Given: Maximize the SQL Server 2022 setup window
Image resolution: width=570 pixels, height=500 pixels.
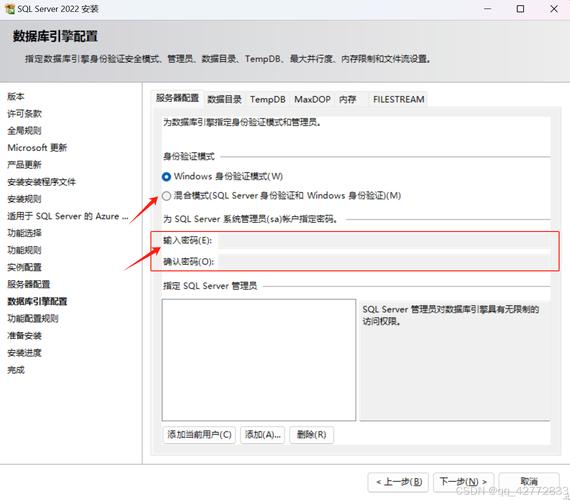Looking at the screenshot, I should coord(520,9).
